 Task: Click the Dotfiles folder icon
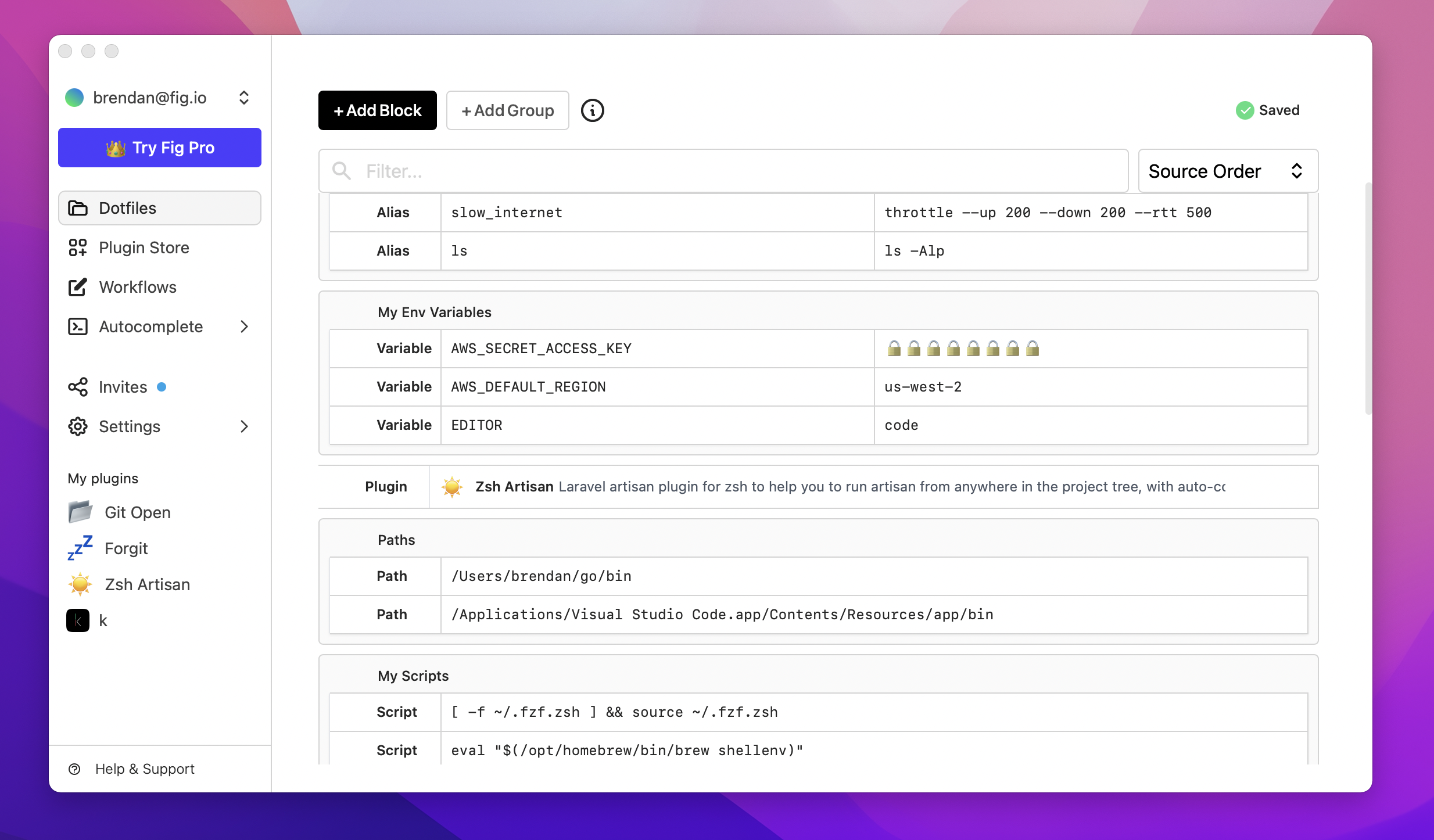78,208
